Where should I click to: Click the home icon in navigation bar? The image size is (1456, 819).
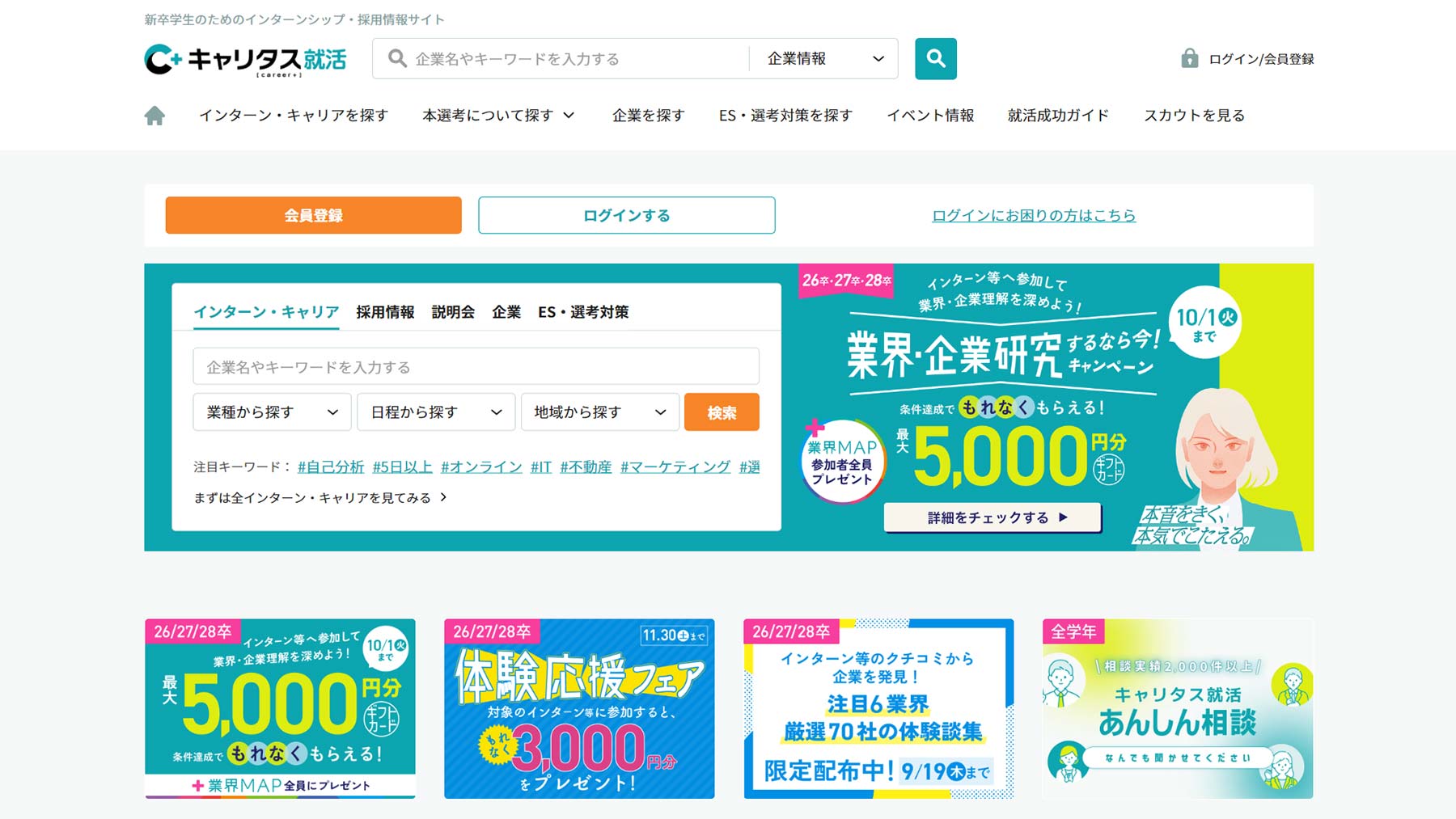coord(154,116)
